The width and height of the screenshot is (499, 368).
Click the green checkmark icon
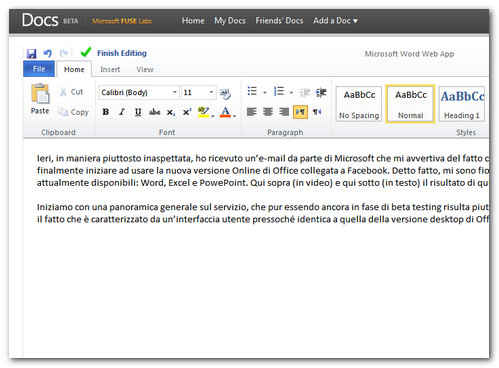coord(86,52)
